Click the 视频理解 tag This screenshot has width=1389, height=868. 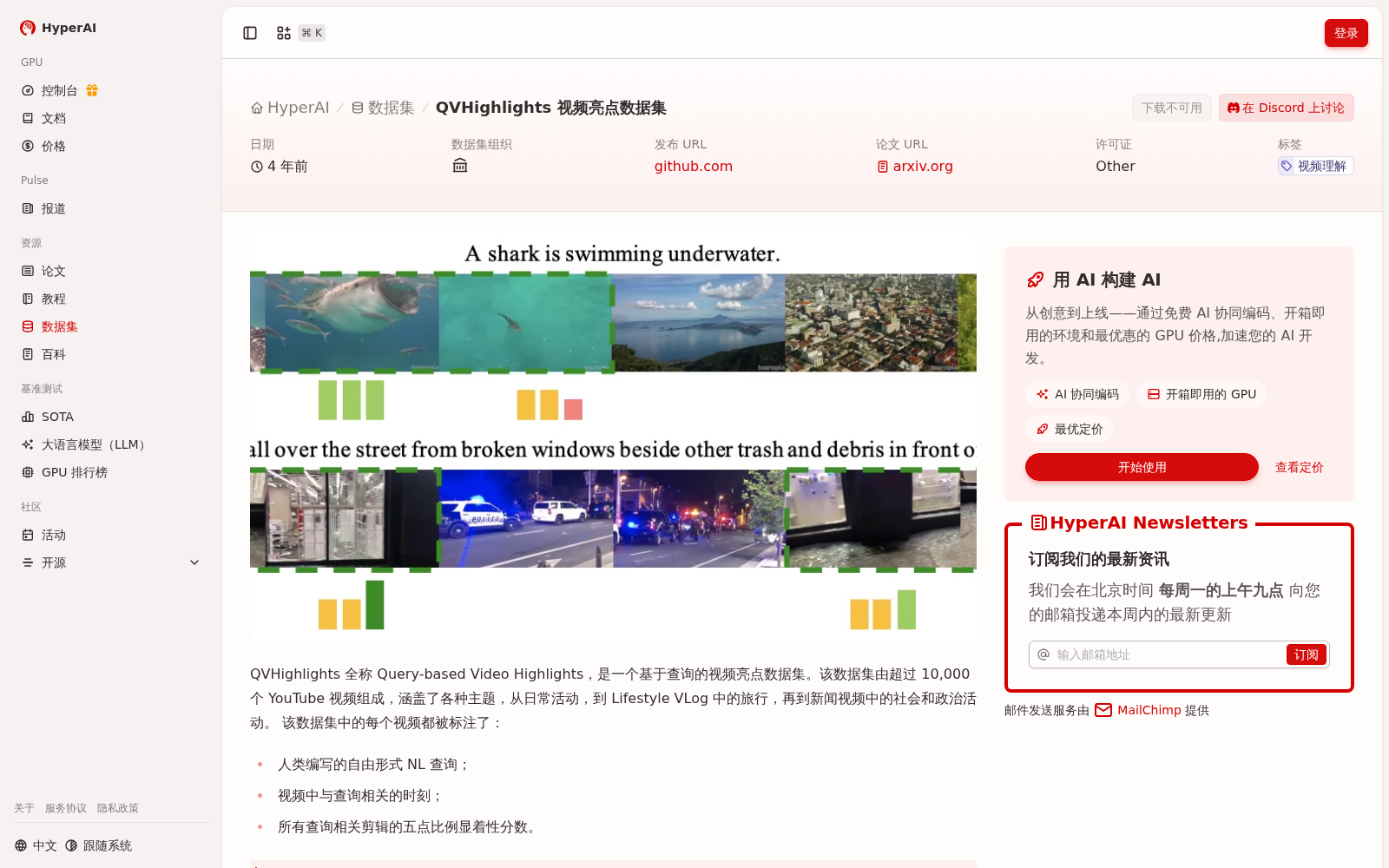(1315, 166)
